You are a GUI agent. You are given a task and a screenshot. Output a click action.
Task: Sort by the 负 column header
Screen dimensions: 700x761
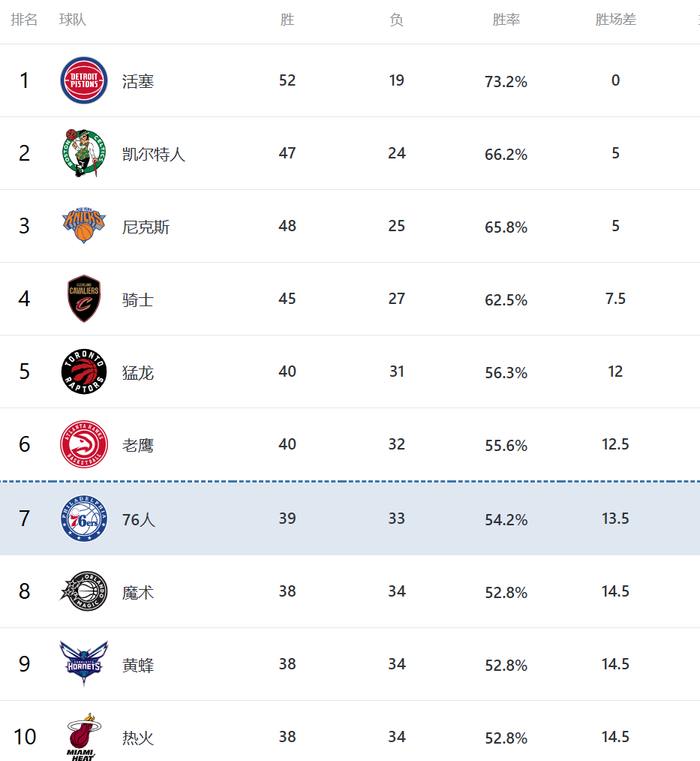[396, 20]
